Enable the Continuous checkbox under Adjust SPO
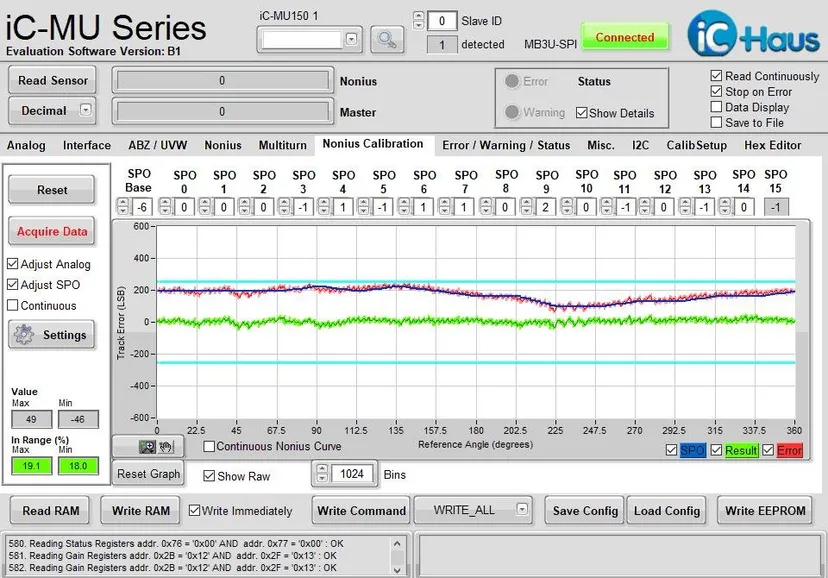 click(13, 305)
